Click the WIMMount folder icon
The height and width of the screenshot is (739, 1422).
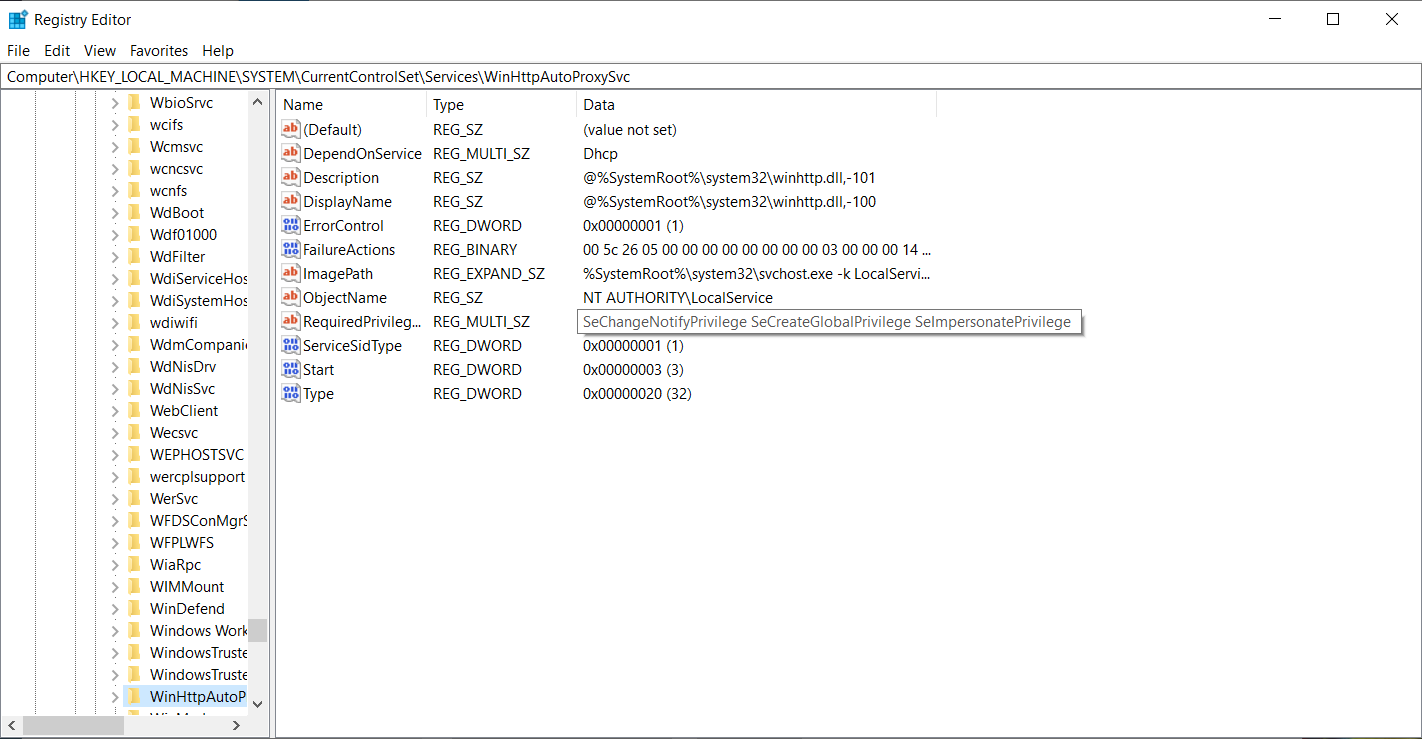tap(135, 586)
